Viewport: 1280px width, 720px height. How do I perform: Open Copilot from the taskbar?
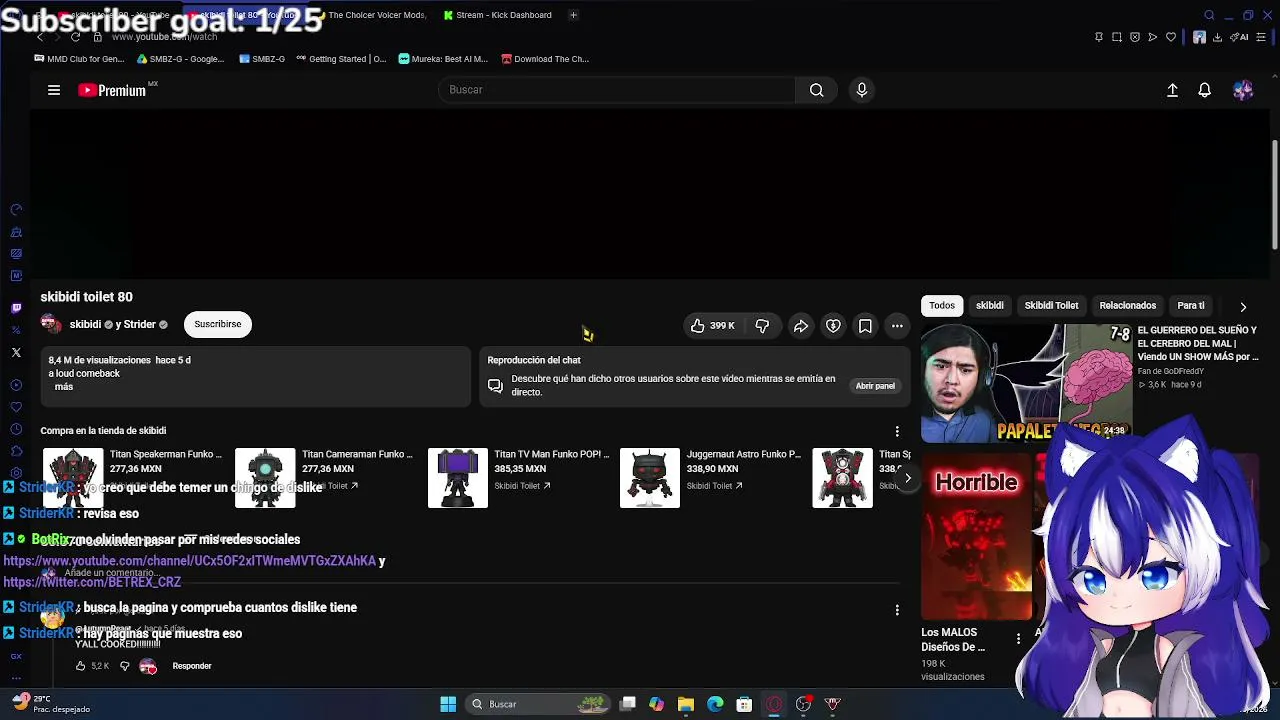click(x=656, y=704)
